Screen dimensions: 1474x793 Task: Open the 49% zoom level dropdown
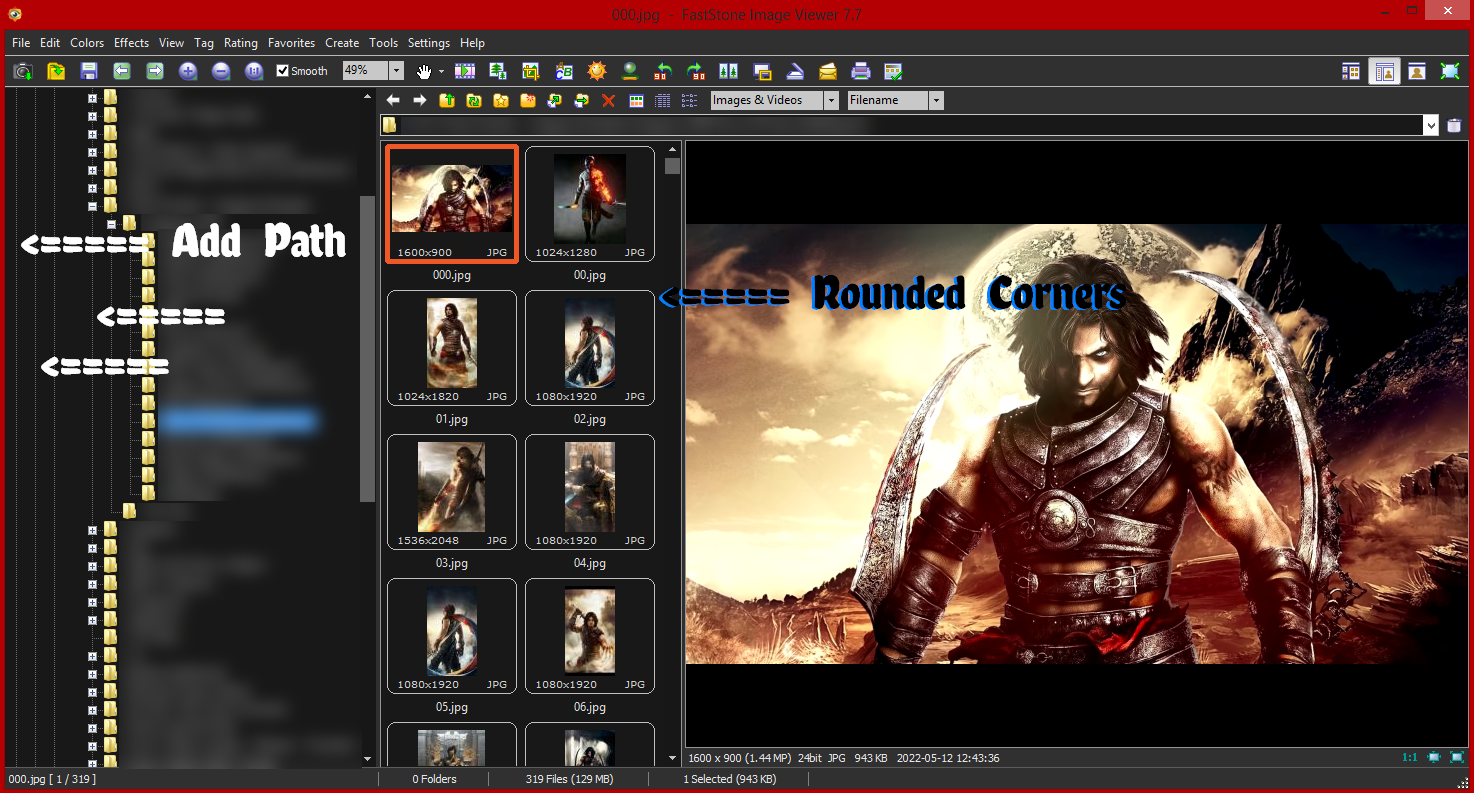pos(396,71)
